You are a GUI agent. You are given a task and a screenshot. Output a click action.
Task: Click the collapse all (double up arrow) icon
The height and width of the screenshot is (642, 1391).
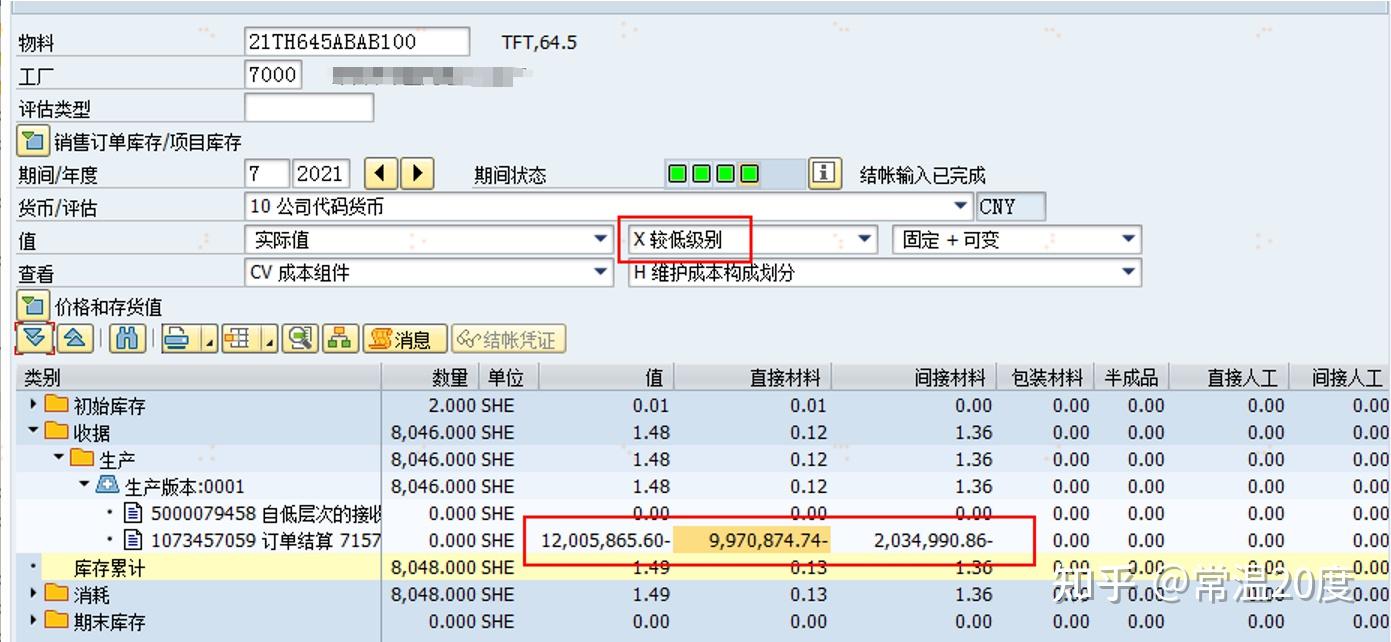point(73,338)
